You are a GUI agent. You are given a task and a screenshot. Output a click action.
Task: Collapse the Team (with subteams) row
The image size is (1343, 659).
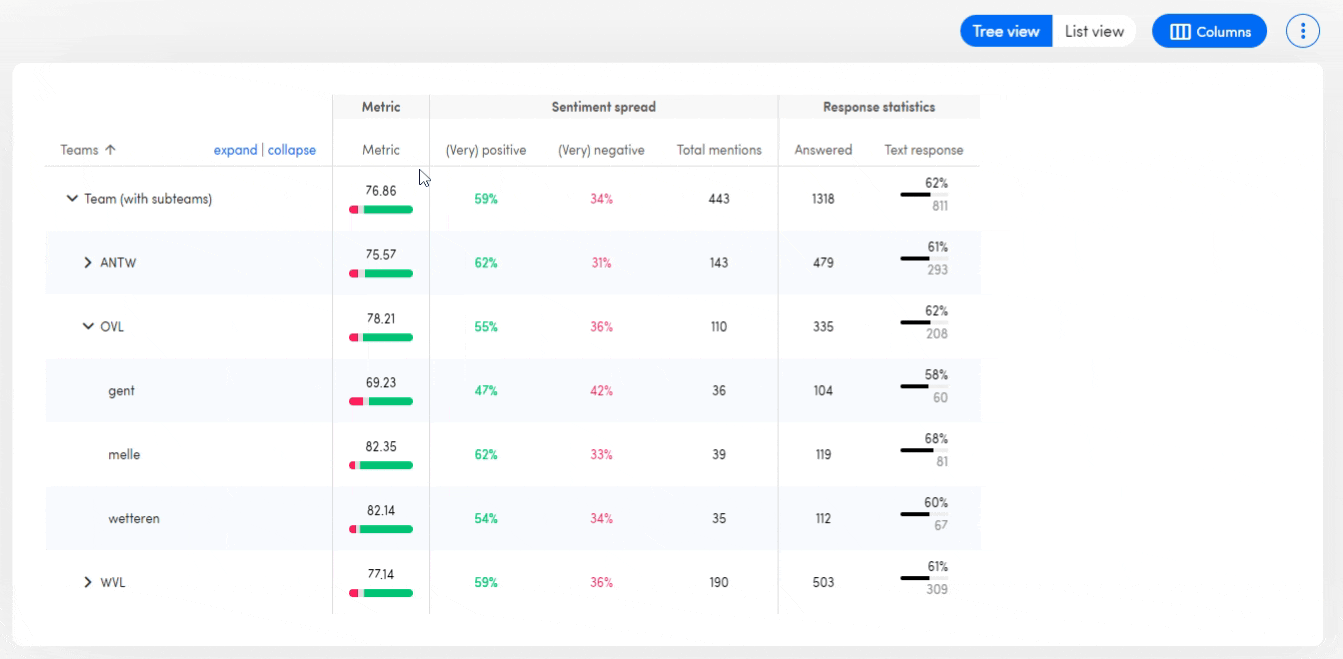(x=72, y=199)
